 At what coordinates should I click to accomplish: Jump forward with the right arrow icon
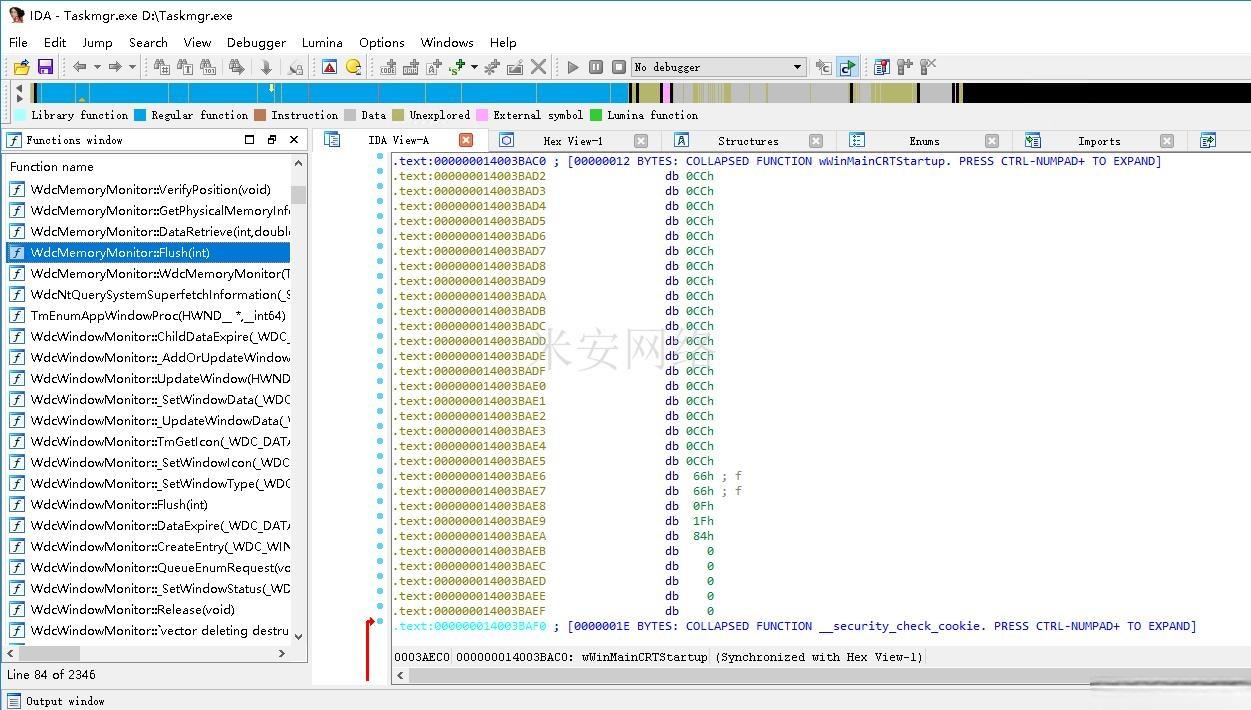(115, 67)
